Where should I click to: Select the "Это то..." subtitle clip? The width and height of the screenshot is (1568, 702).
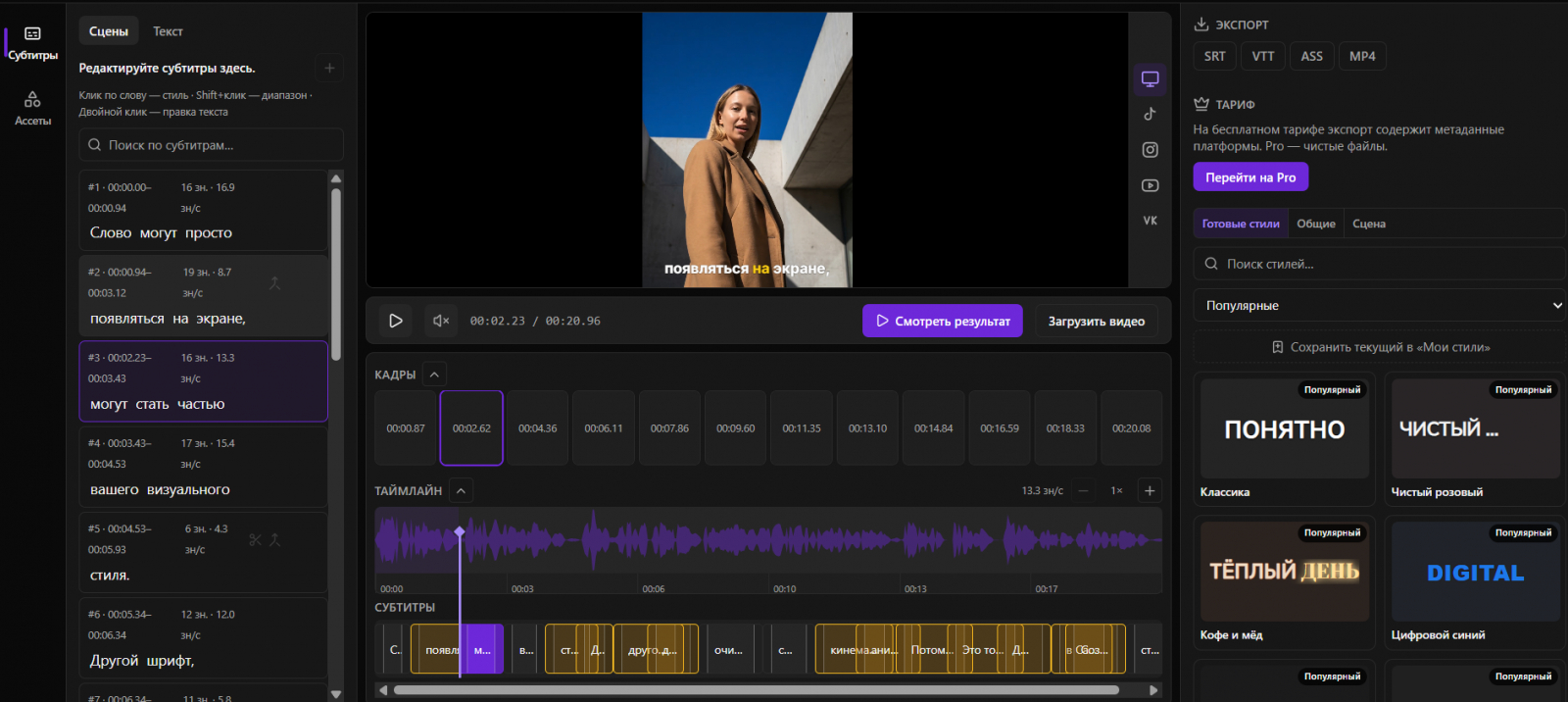pyautogui.click(x=983, y=650)
